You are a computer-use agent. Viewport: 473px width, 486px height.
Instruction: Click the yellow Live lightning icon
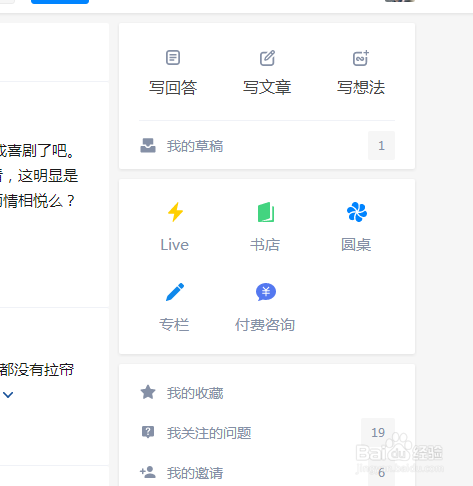tap(175, 212)
